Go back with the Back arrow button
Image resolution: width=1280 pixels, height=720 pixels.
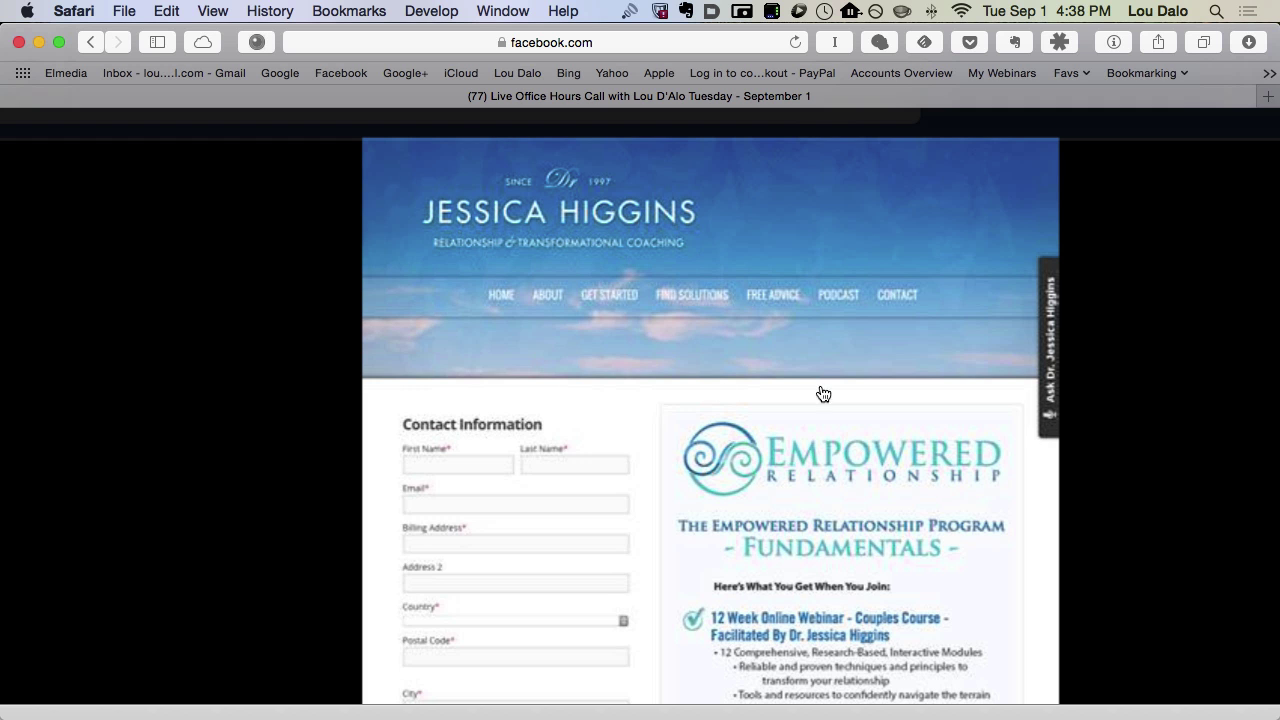coord(92,42)
